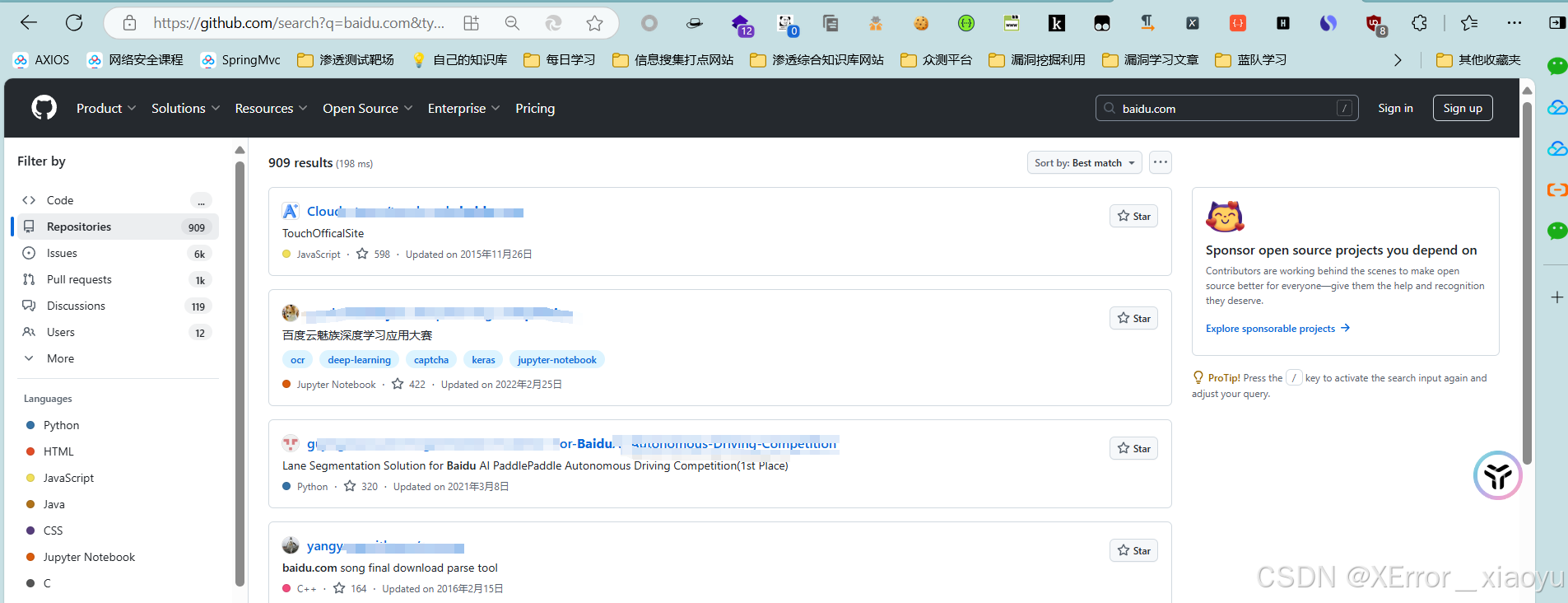Click the jupyter-notebook topic tag
This screenshot has height=603, width=1568.
pyautogui.click(x=557, y=360)
